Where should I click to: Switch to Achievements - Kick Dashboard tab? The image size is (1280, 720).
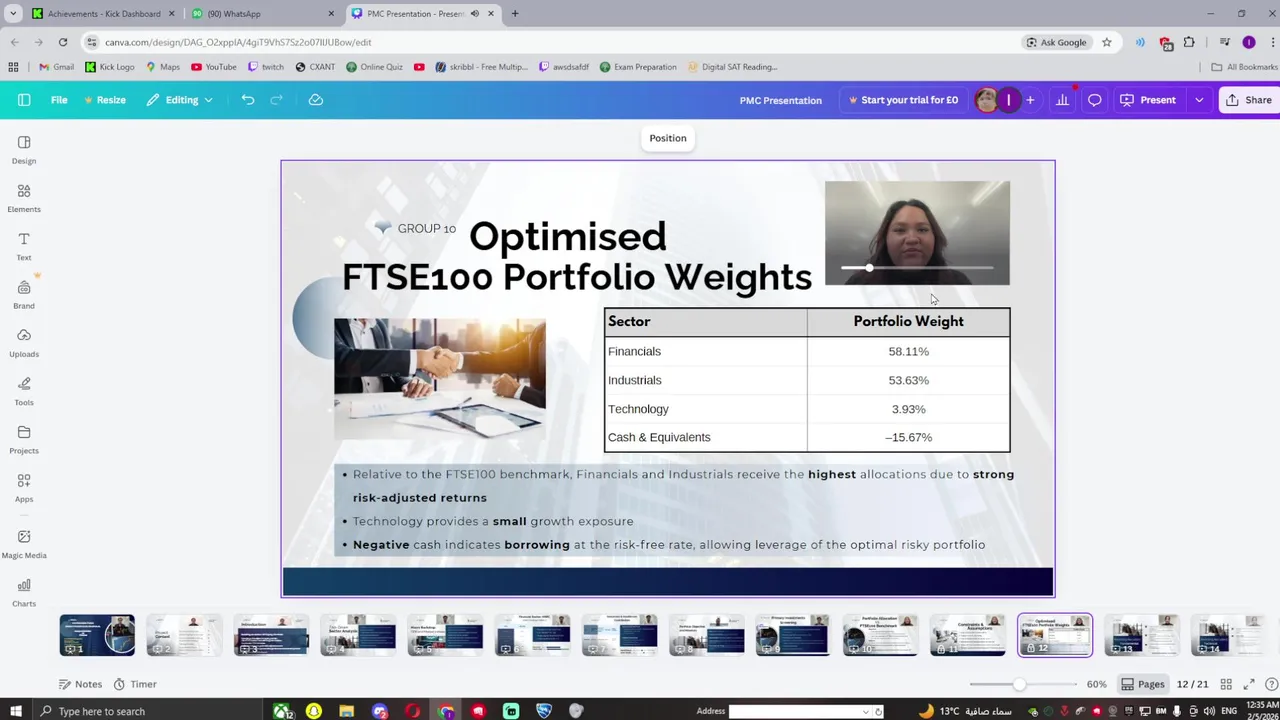103,13
